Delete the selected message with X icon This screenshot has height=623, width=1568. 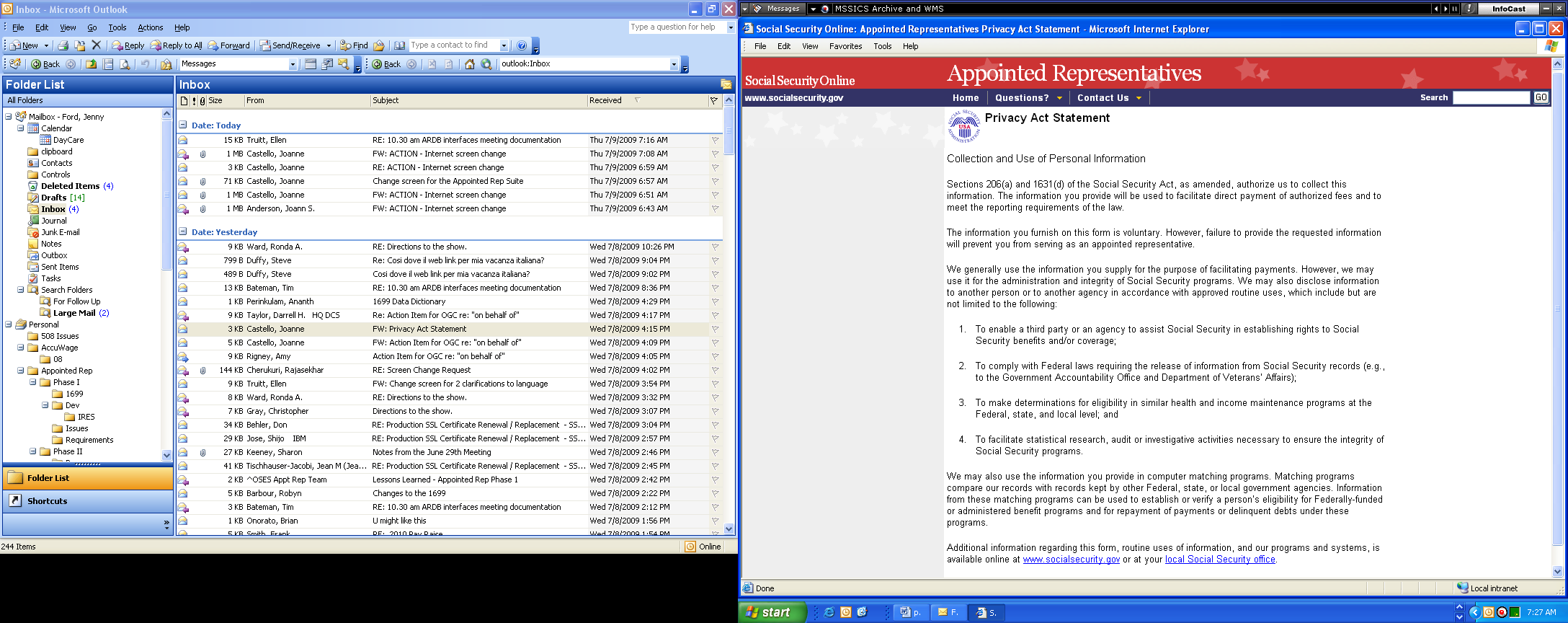(x=97, y=45)
